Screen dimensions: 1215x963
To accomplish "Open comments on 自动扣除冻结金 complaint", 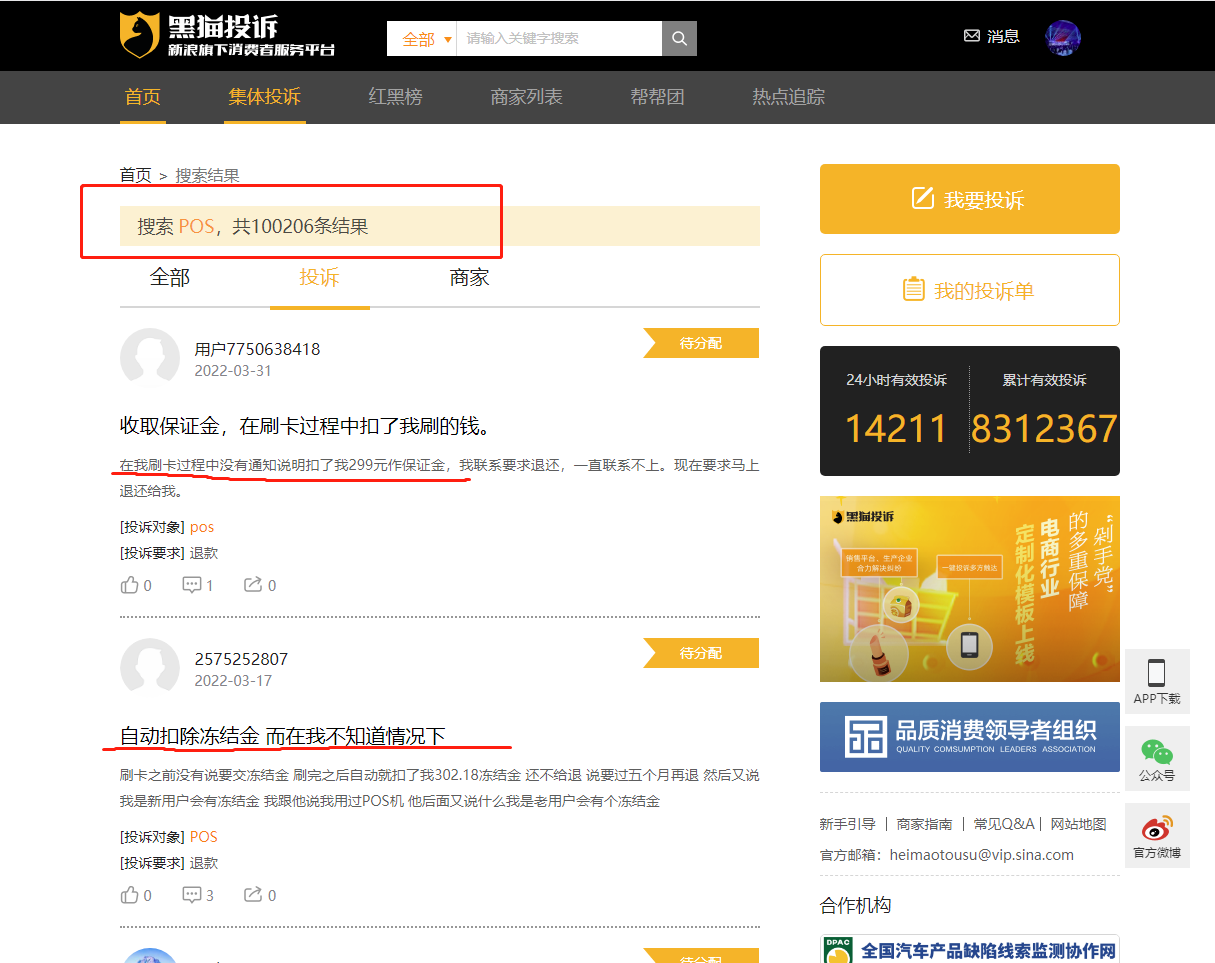I will click(197, 895).
